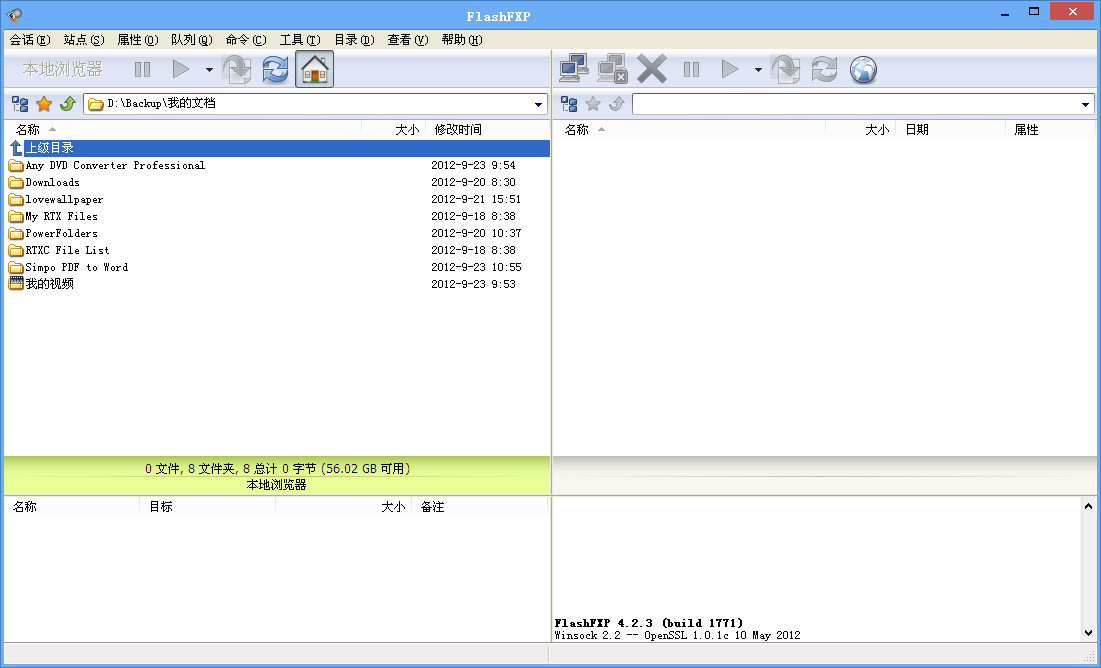Screen dimensions: 1101x668
Task: Open the 站点(S) menu
Action: (x=84, y=40)
